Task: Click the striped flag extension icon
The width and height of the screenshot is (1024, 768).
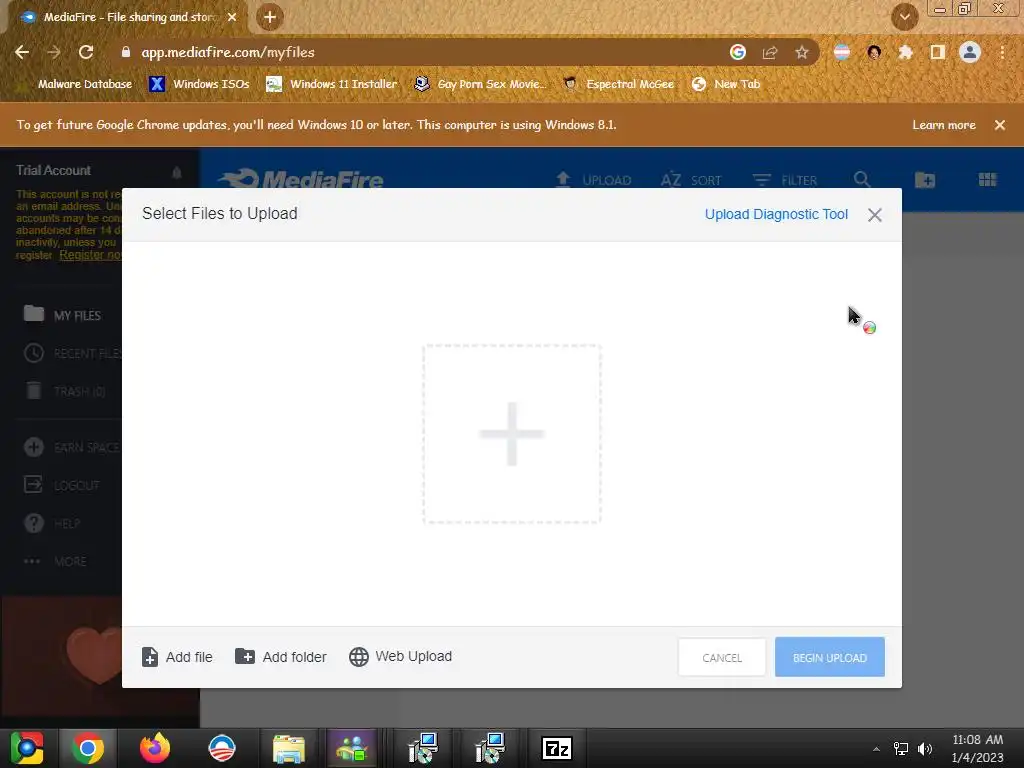Action: (842, 52)
